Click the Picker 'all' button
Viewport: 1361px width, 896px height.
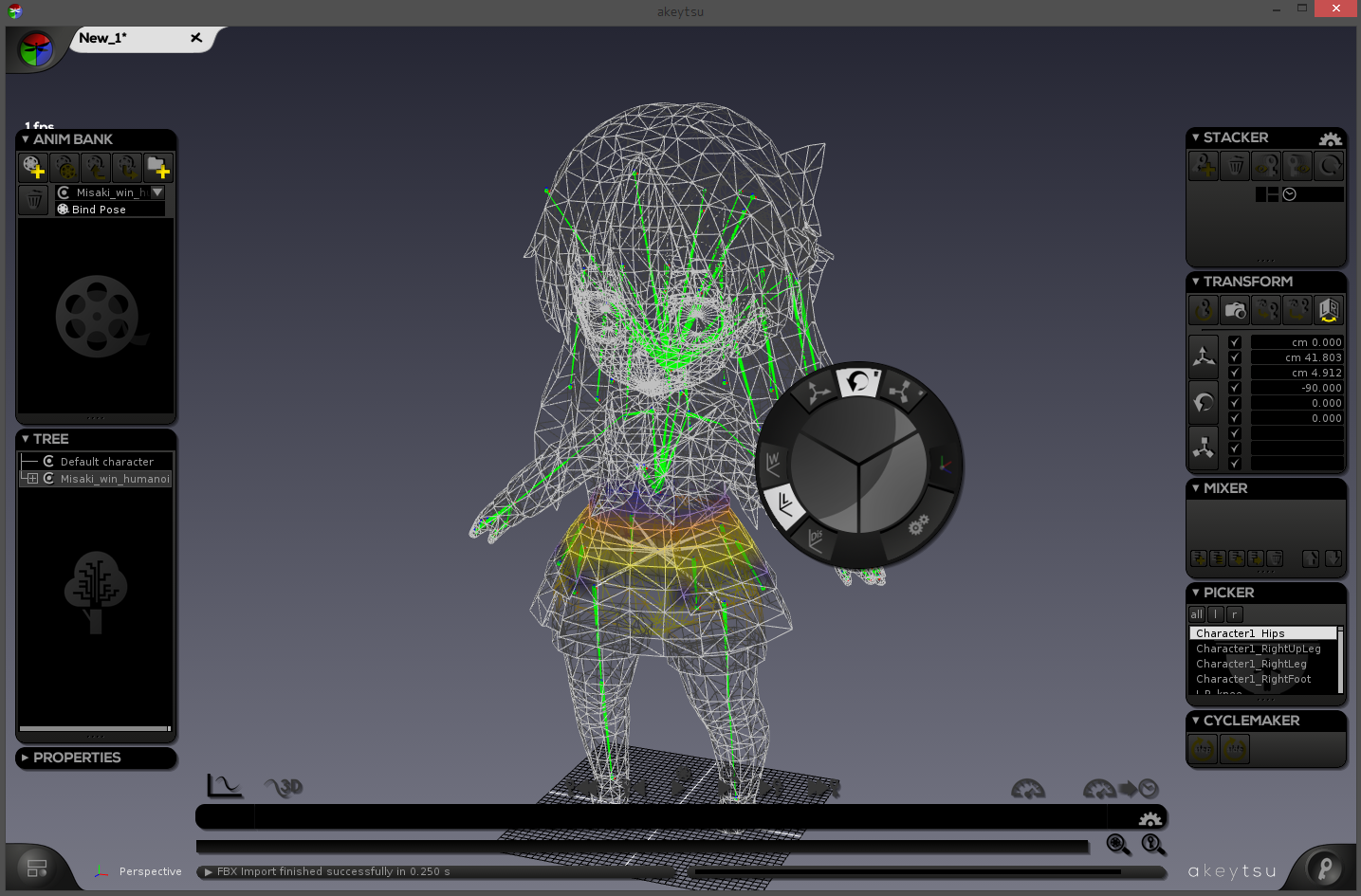pos(1197,614)
